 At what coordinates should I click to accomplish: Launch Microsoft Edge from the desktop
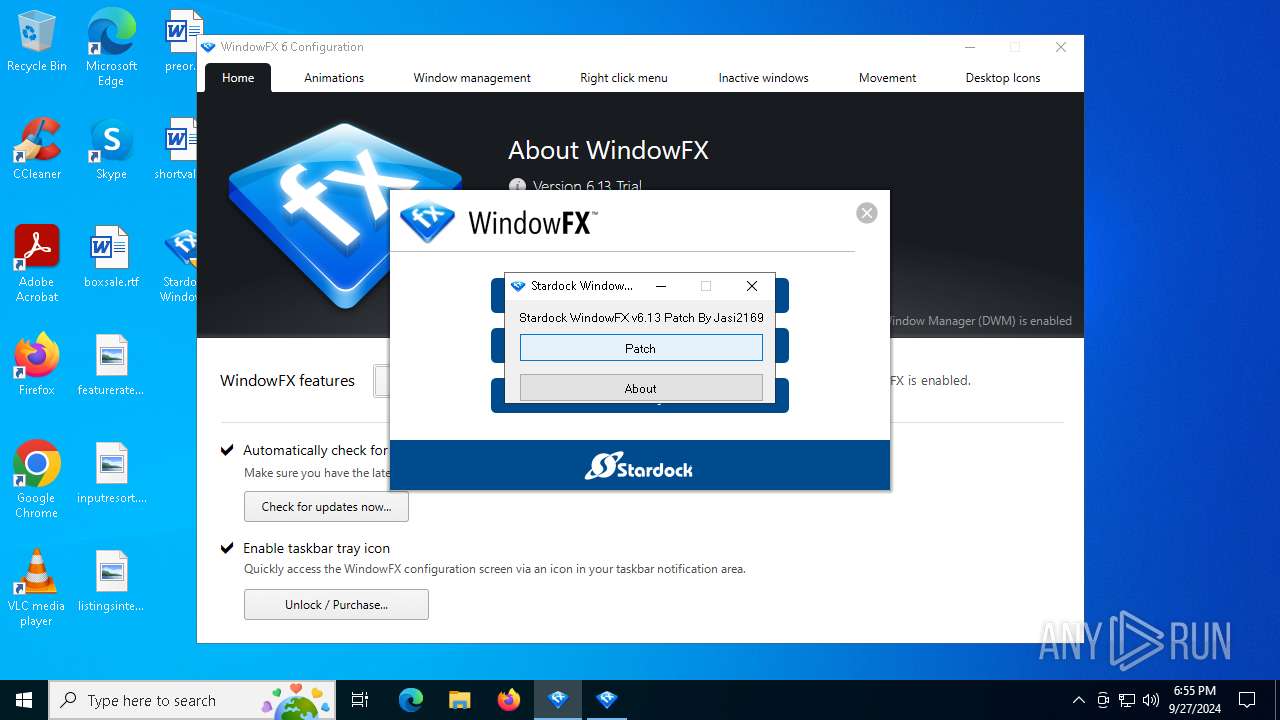[111, 47]
